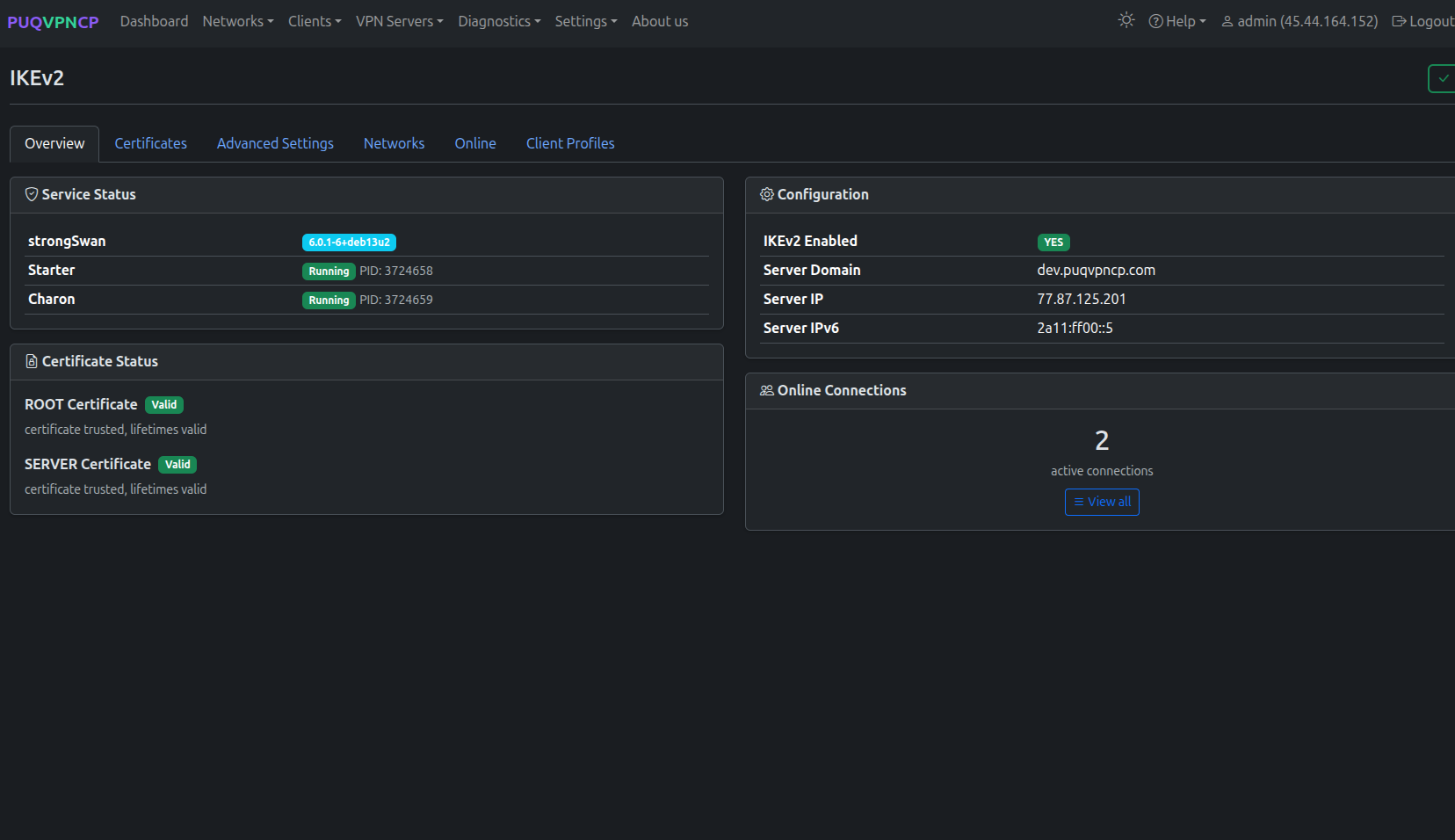
Task: Switch to the Certificates tab
Action: click(x=150, y=143)
